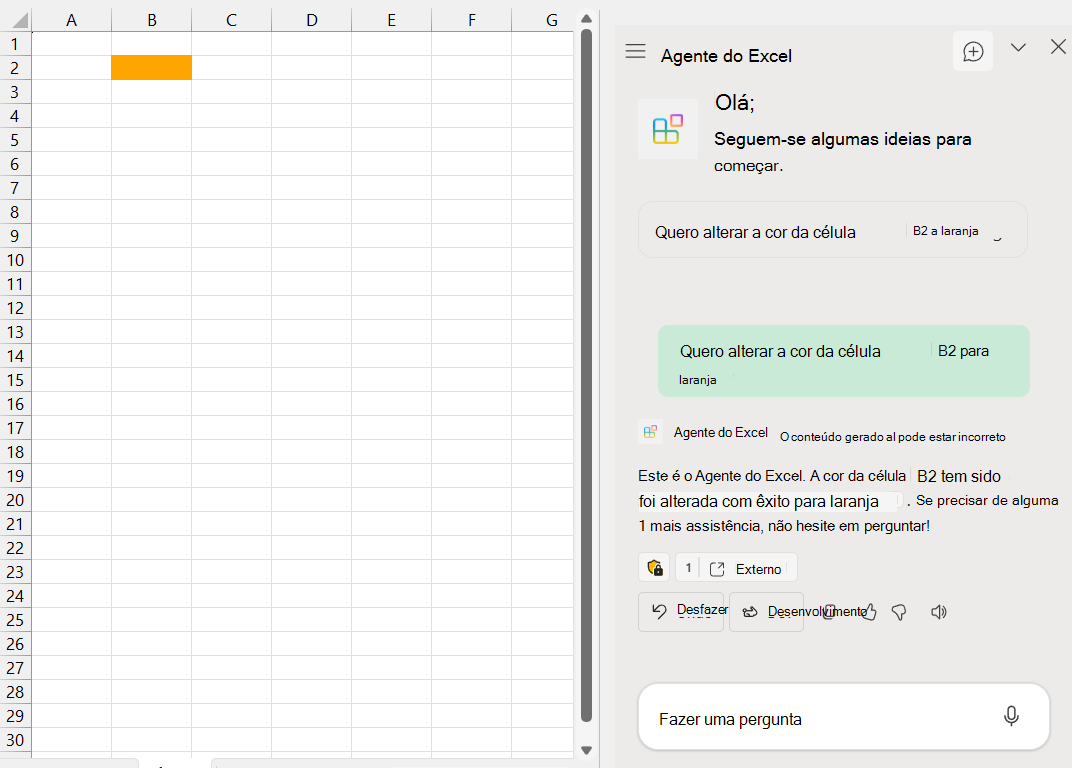The height and width of the screenshot is (768, 1072).
Task: Click the privacy shield icon below the response
Action: [x=654, y=567]
